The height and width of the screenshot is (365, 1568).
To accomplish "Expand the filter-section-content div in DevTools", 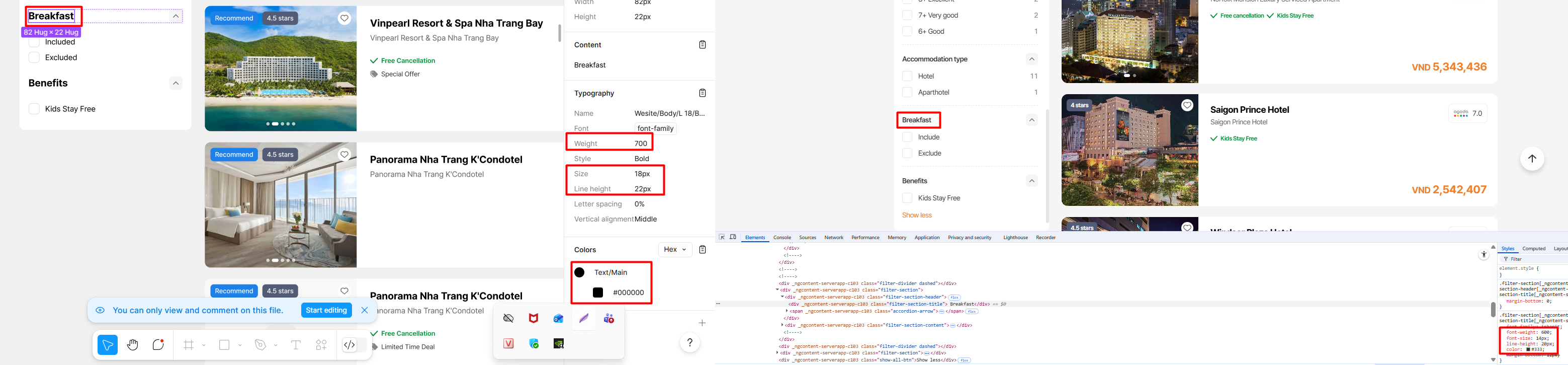I will click(x=783, y=325).
